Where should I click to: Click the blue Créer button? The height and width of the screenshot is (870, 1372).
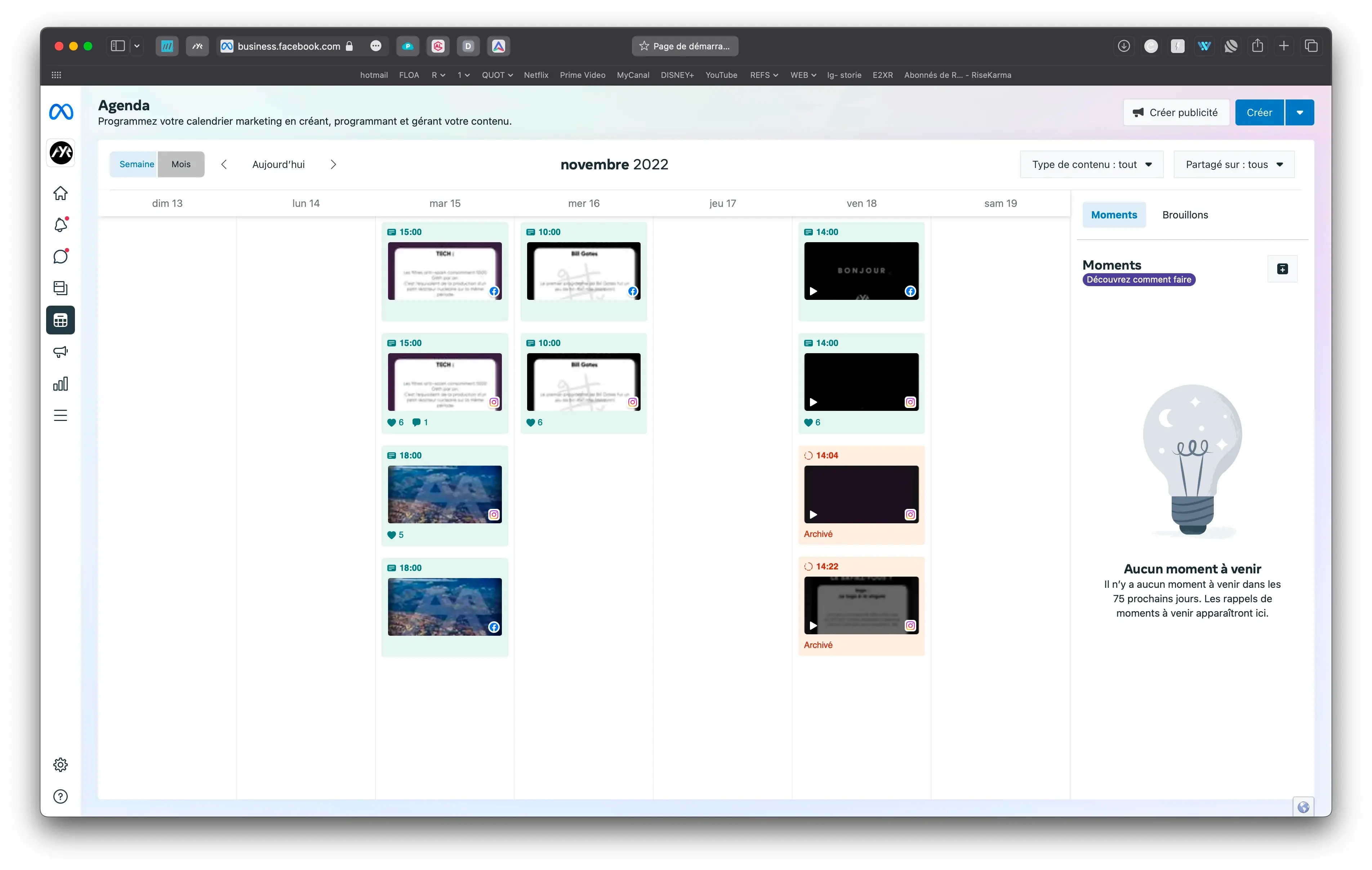(x=1259, y=112)
